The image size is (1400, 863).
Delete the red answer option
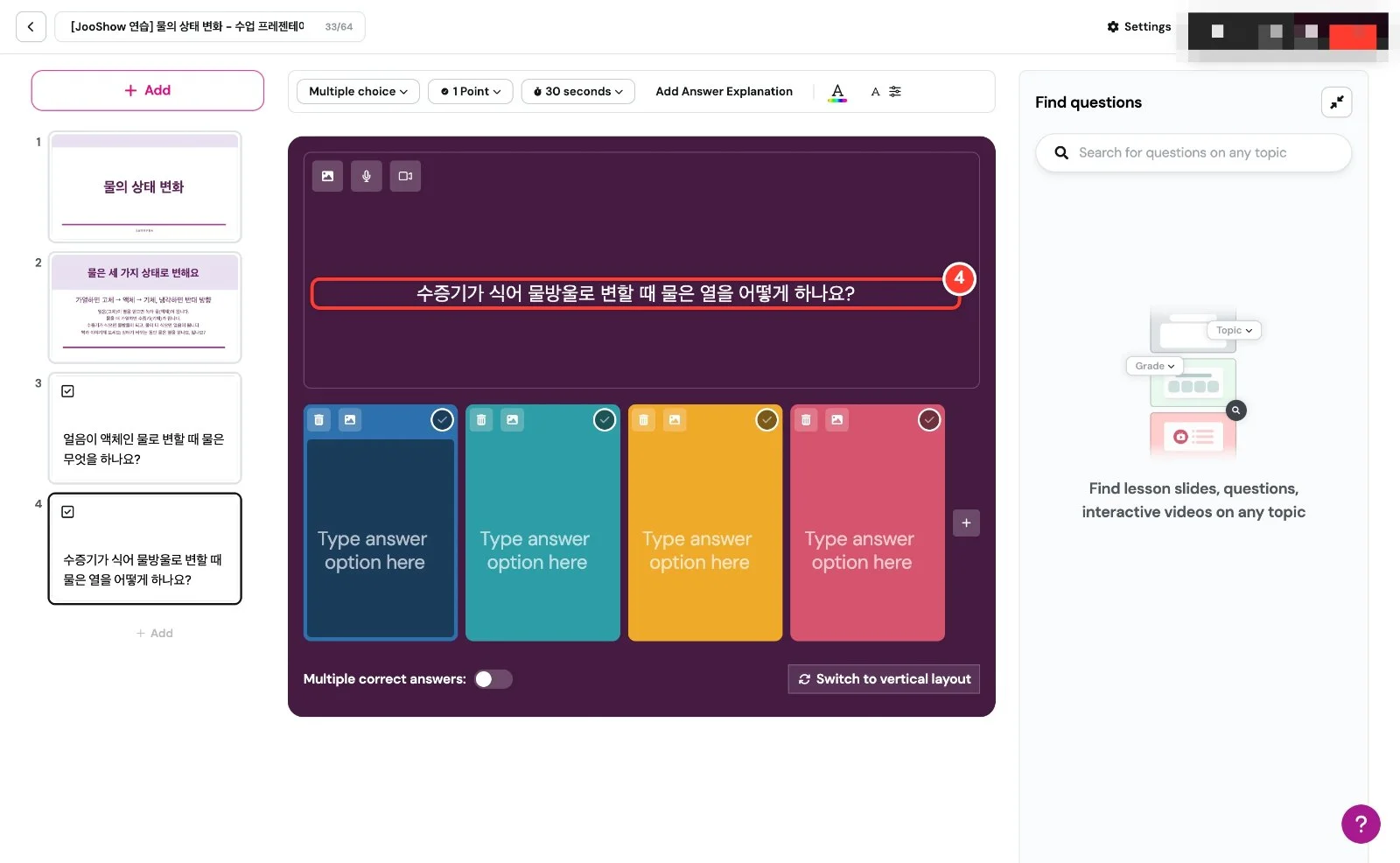(806, 420)
